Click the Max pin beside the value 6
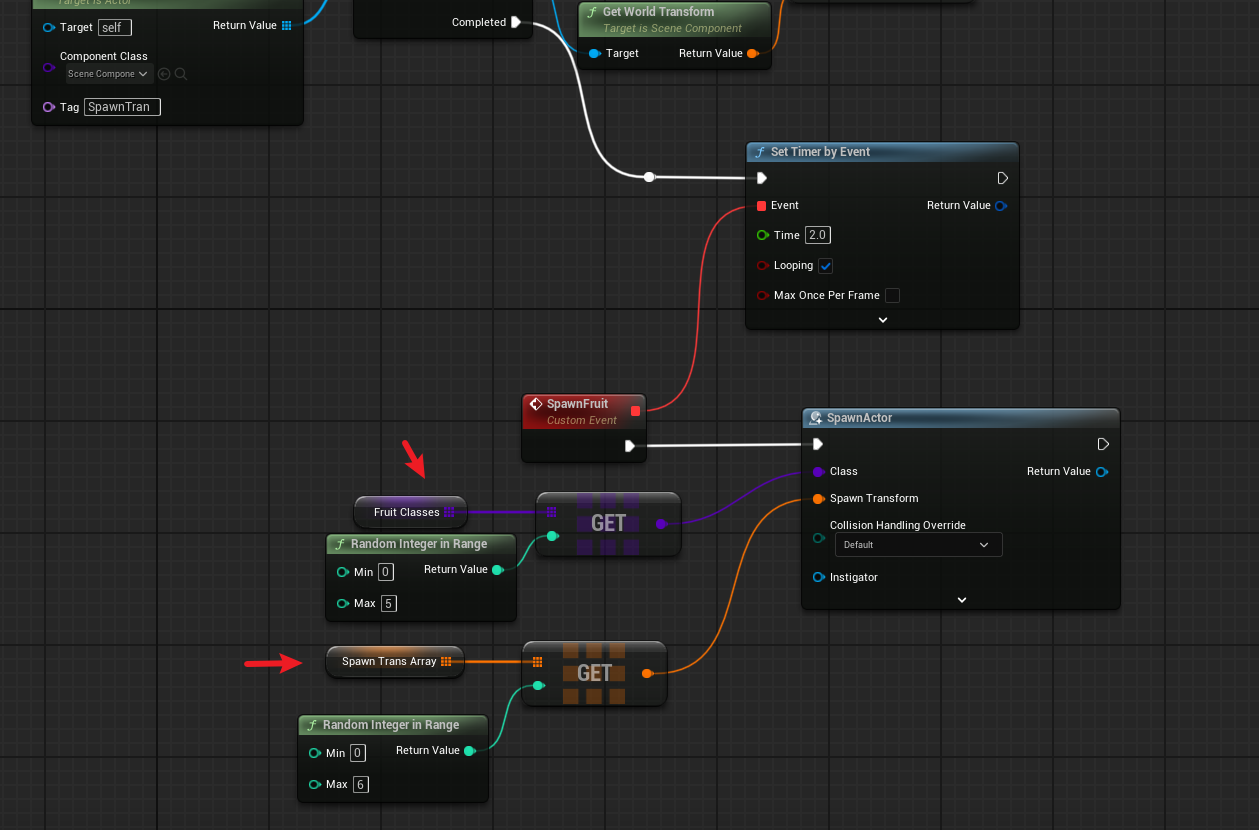This screenshot has width=1259, height=830. (315, 784)
